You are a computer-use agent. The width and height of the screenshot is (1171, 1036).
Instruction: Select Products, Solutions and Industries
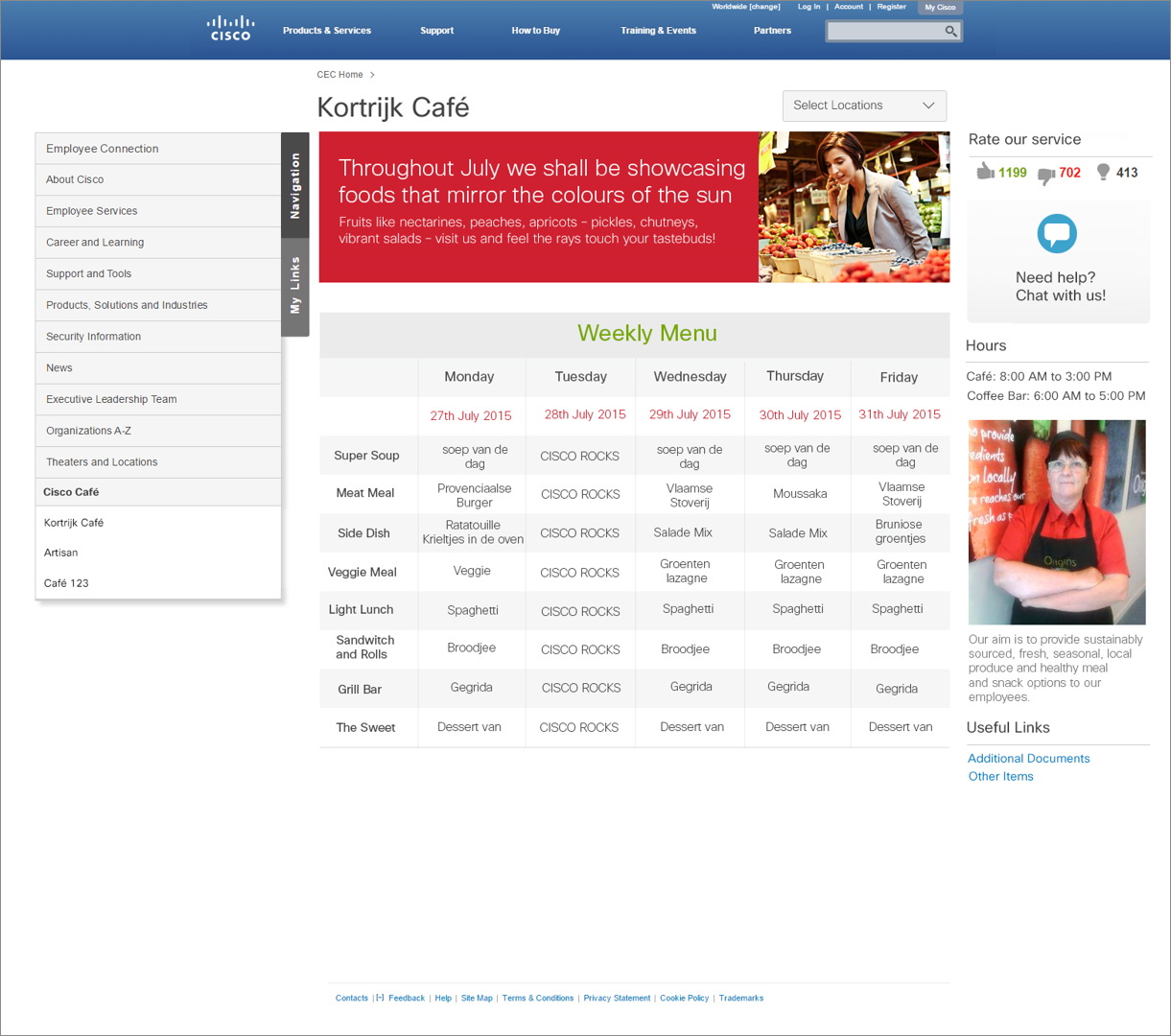coord(158,305)
